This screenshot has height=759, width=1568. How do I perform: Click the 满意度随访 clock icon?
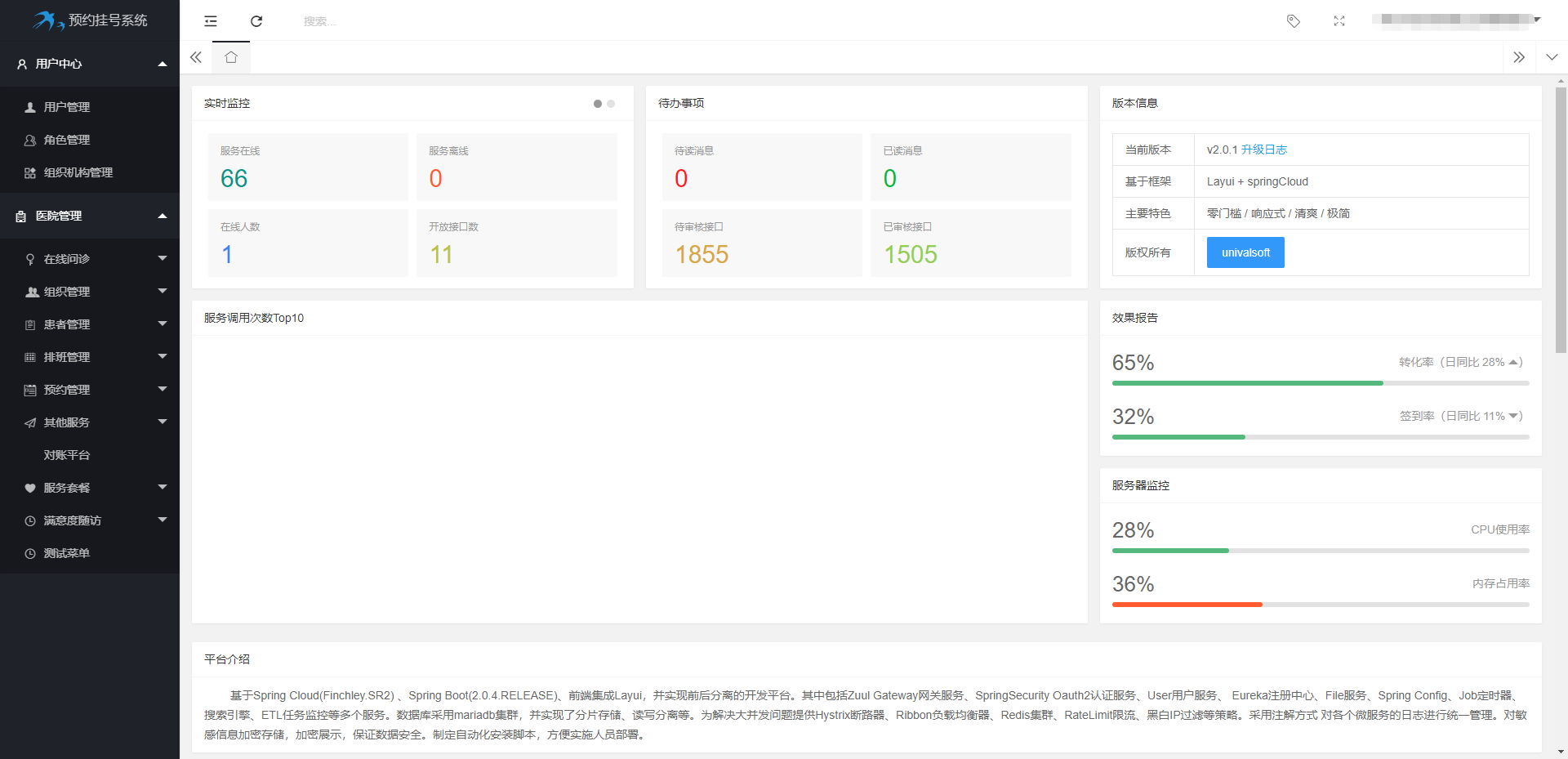pyautogui.click(x=30, y=520)
